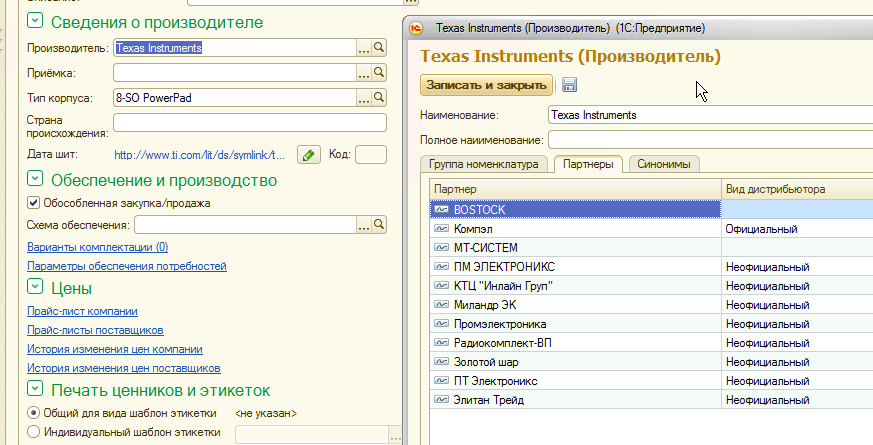Viewport: 873px width, 445px height.
Task: Click magnifier icon next to Приёмка field
Action: (x=379, y=72)
